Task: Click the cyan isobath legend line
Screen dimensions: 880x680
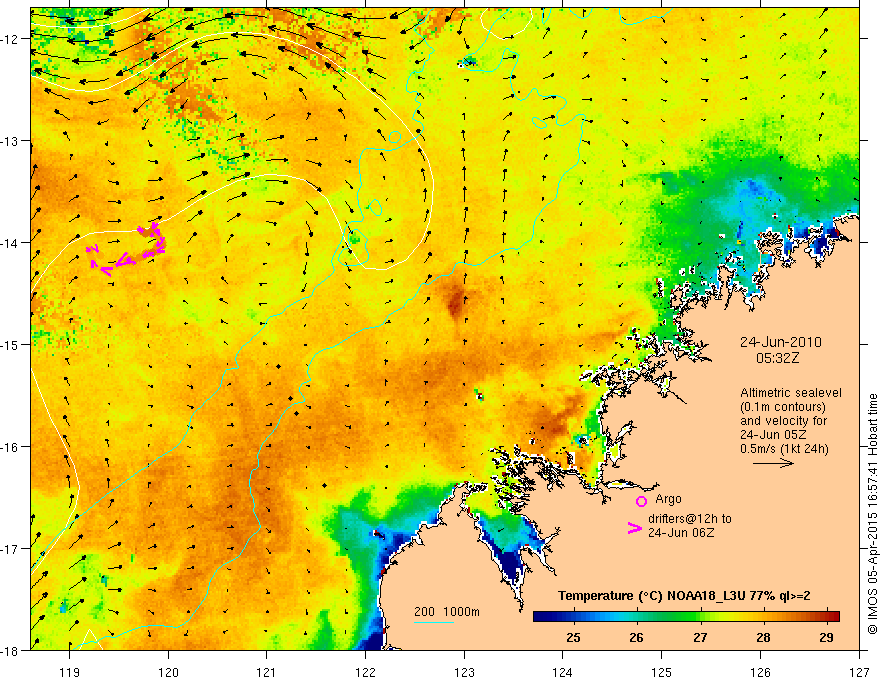Action: coord(433,622)
